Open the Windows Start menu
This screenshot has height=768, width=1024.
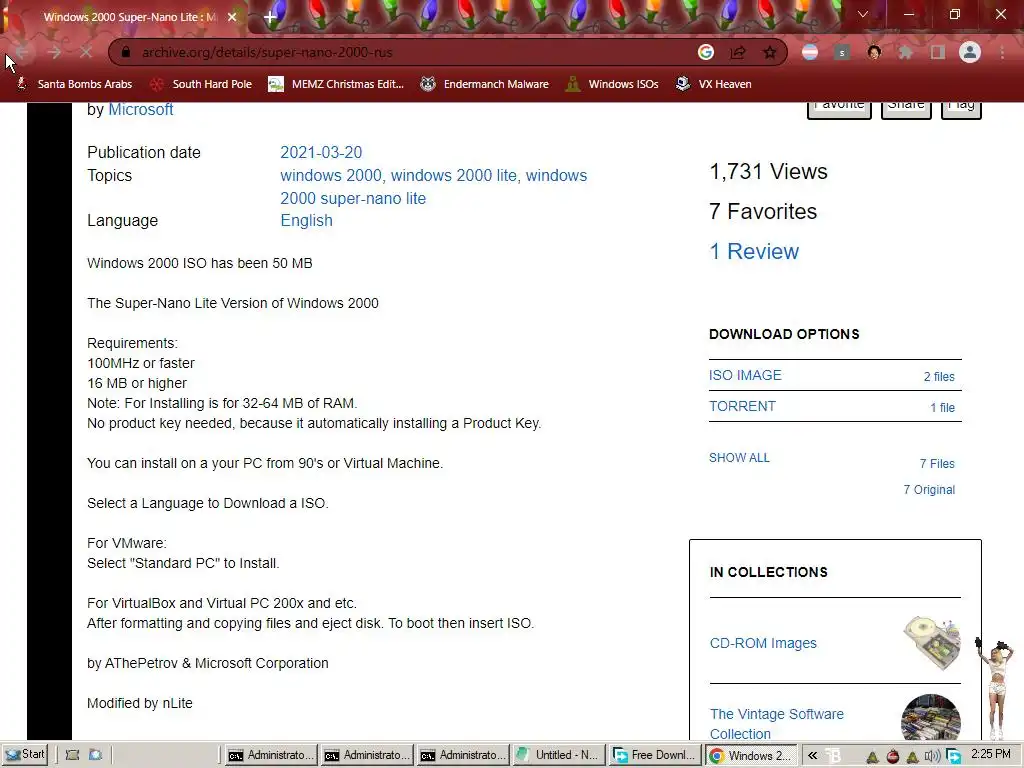coord(25,755)
